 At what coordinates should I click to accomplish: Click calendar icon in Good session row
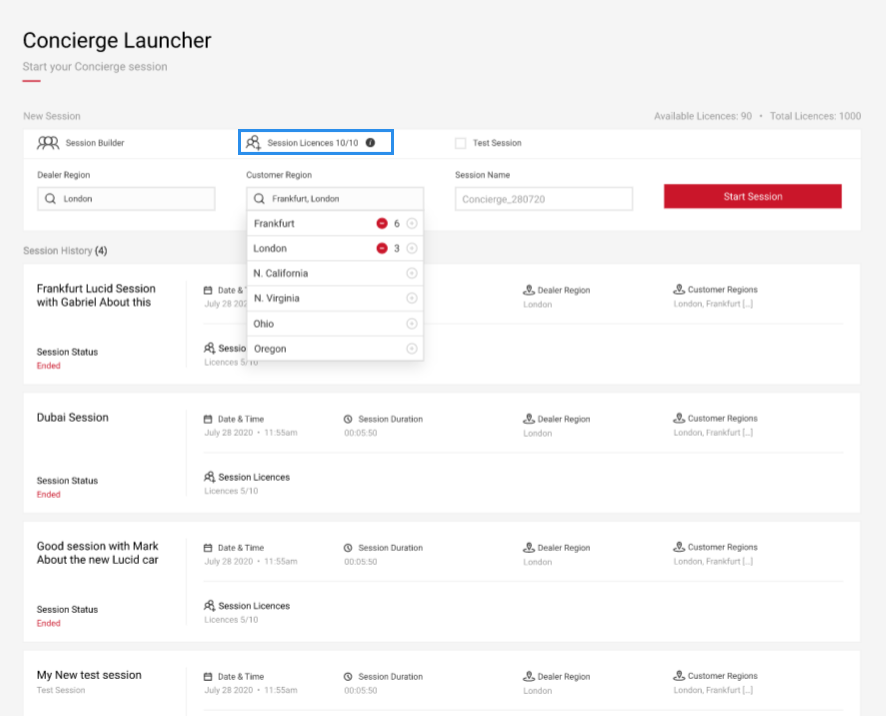pos(208,548)
